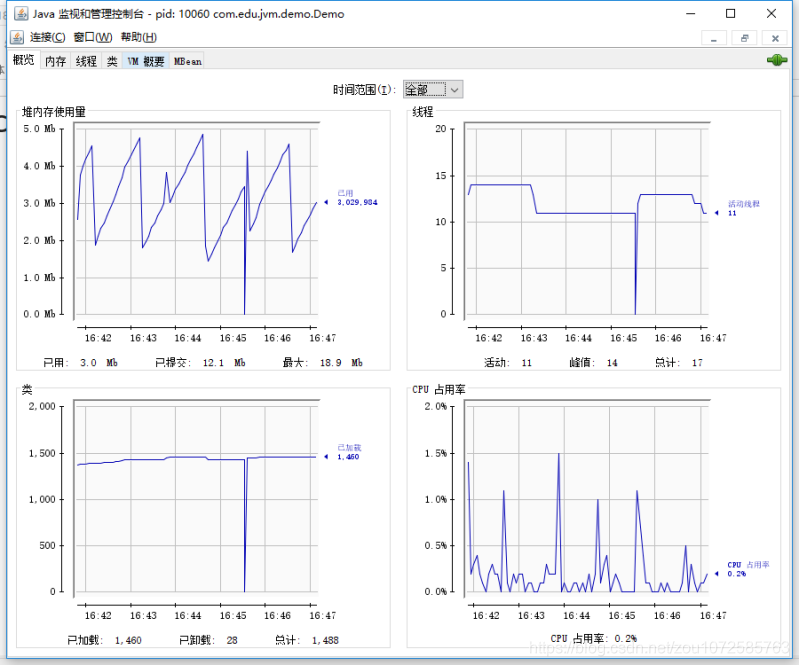Click the 堆内存使用量 panel title
799x666 pixels.
point(54,112)
